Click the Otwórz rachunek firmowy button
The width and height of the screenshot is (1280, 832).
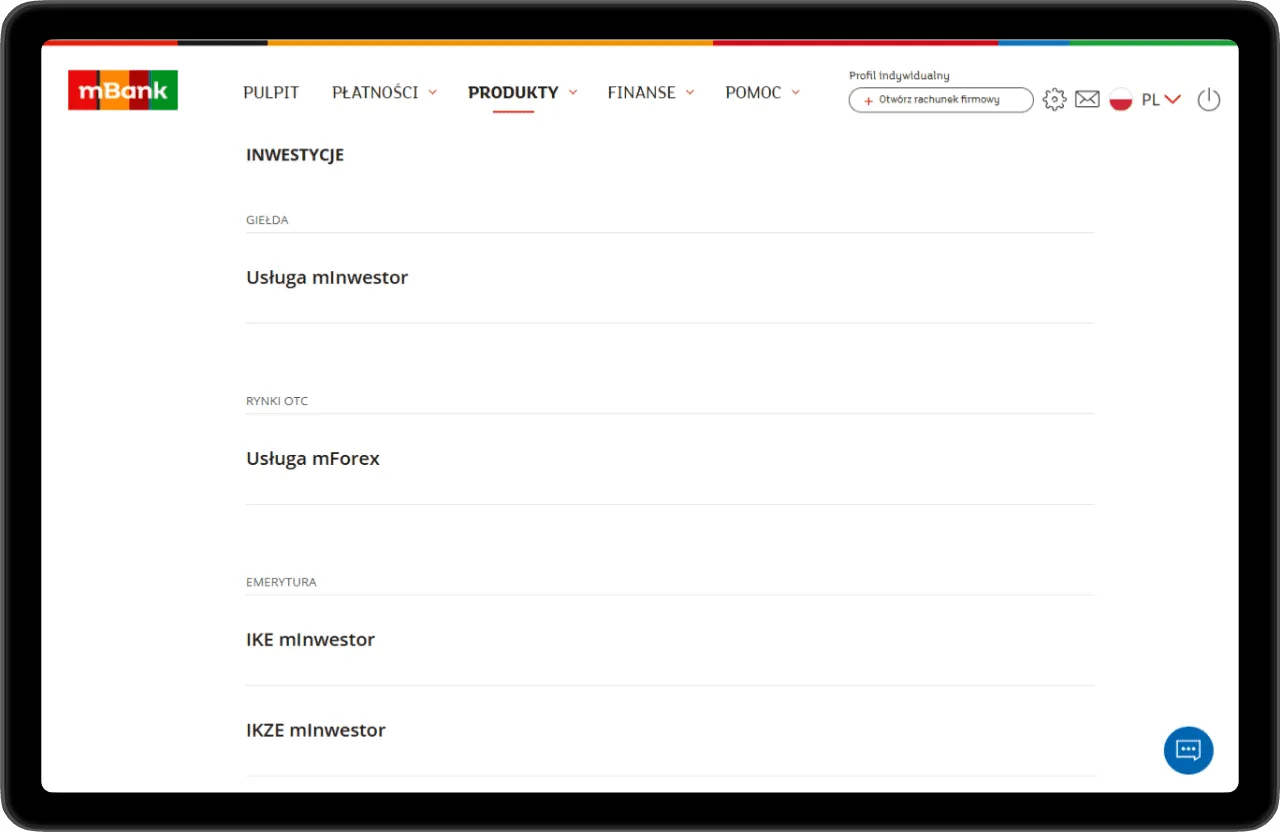point(941,100)
